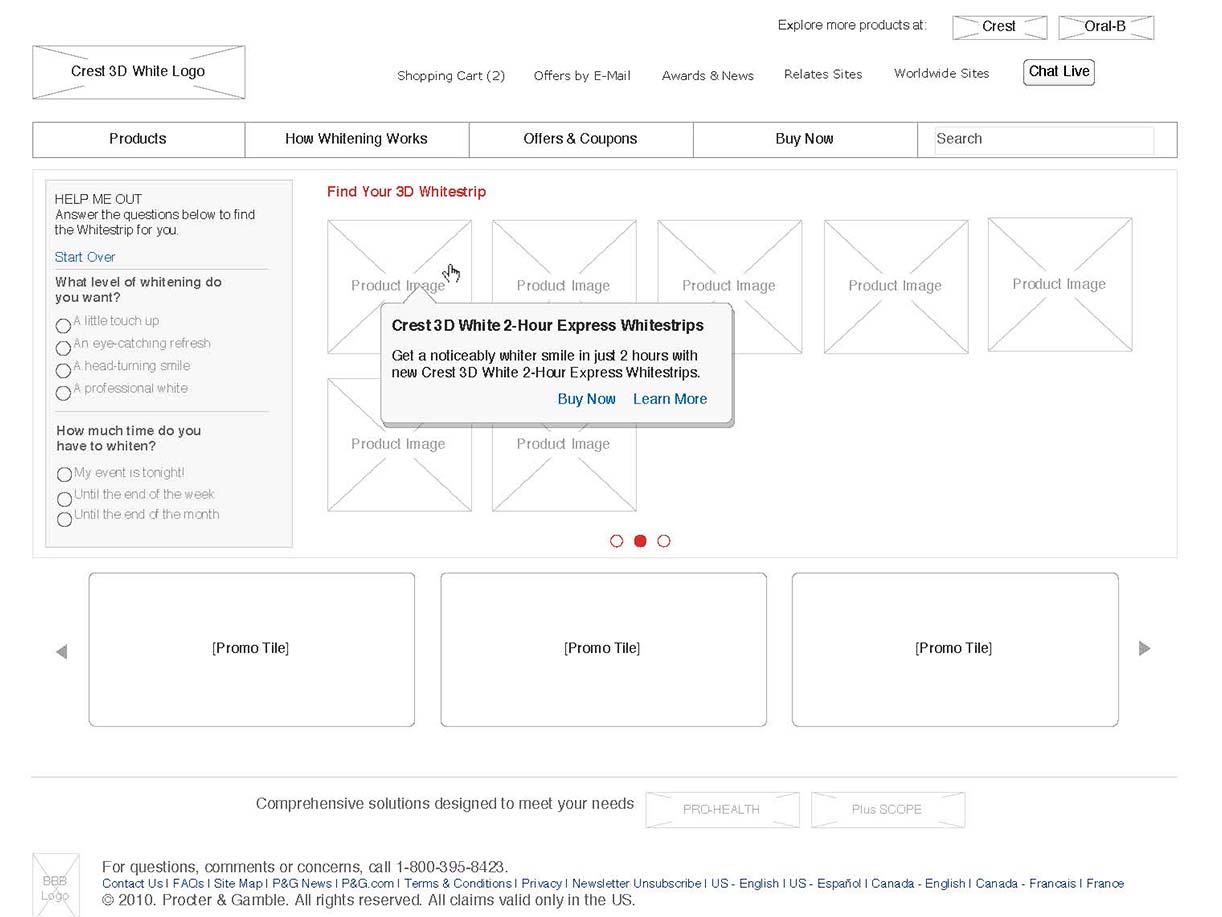Click 'Comprehensive solutions designed to meet your needs' text
Screen dimensions: 1222x917
[445, 804]
